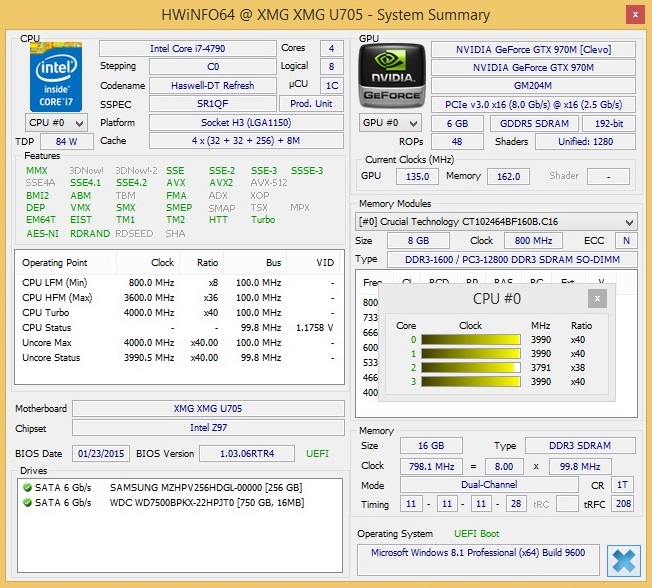Select the CPU HFM (Max) row
Image resolution: width=652 pixels, height=588 pixels.
[x=178, y=298]
